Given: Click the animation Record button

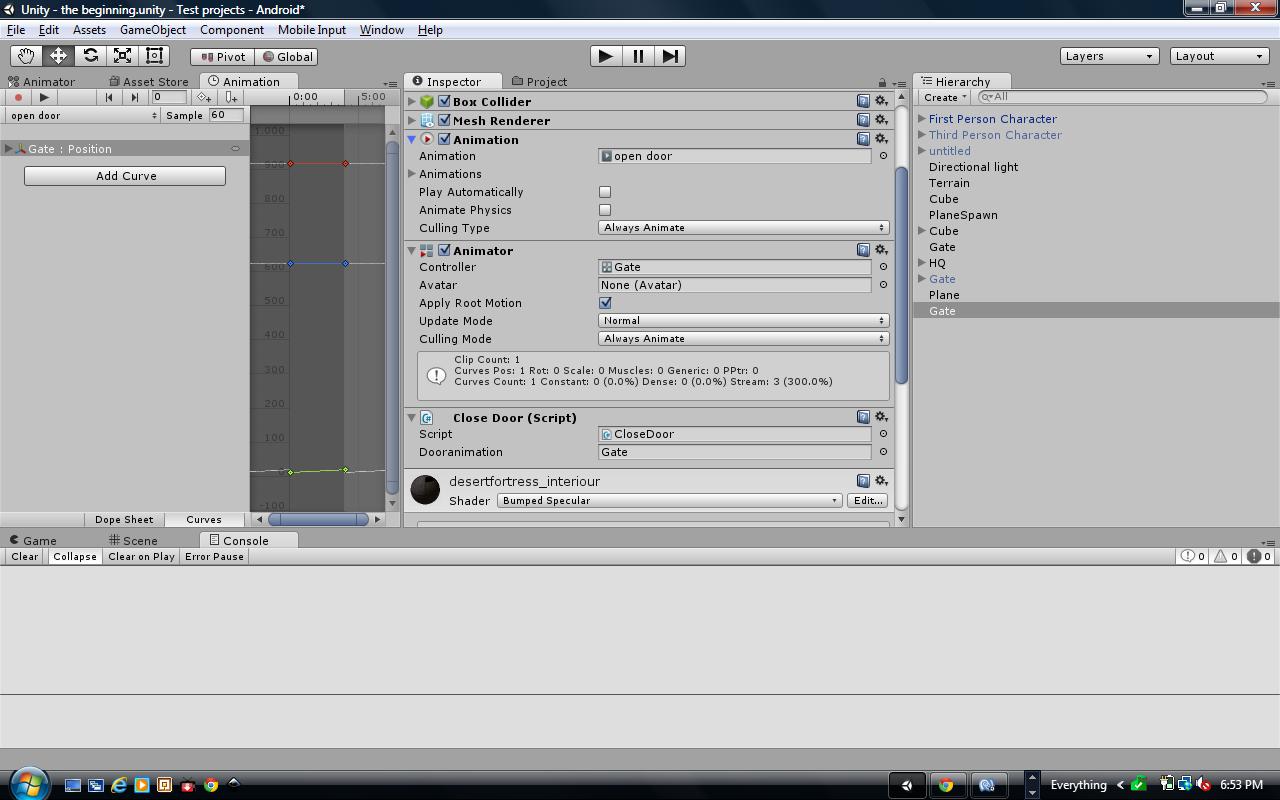Looking at the screenshot, I should point(18,97).
